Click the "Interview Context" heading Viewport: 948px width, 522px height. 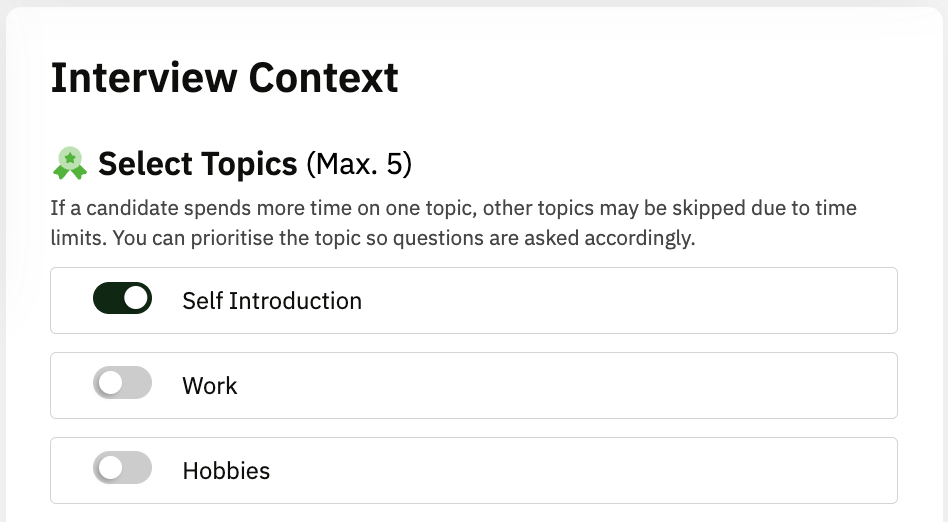click(x=224, y=78)
